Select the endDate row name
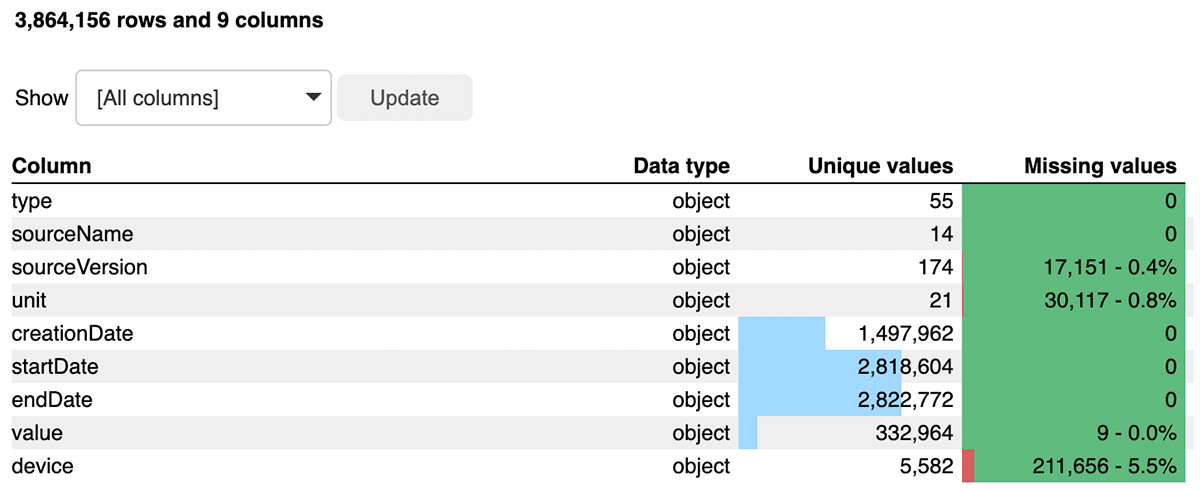1200x489 pixels. [51, 400]
